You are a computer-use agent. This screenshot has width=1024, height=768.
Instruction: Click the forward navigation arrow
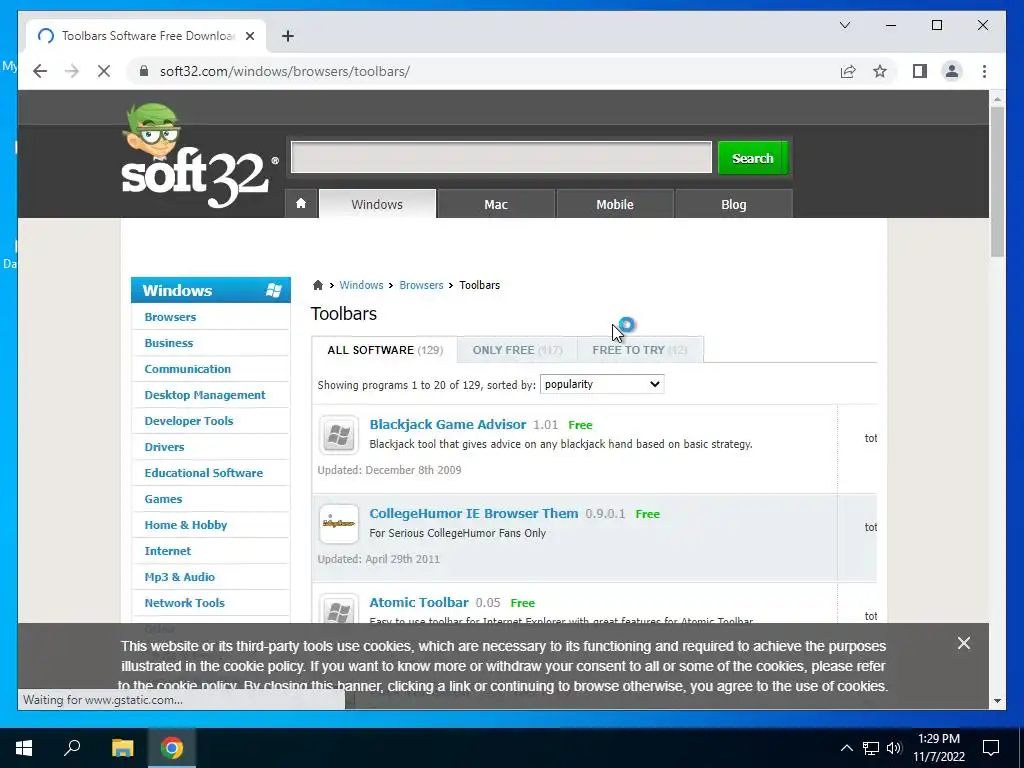tap(72, 71)
